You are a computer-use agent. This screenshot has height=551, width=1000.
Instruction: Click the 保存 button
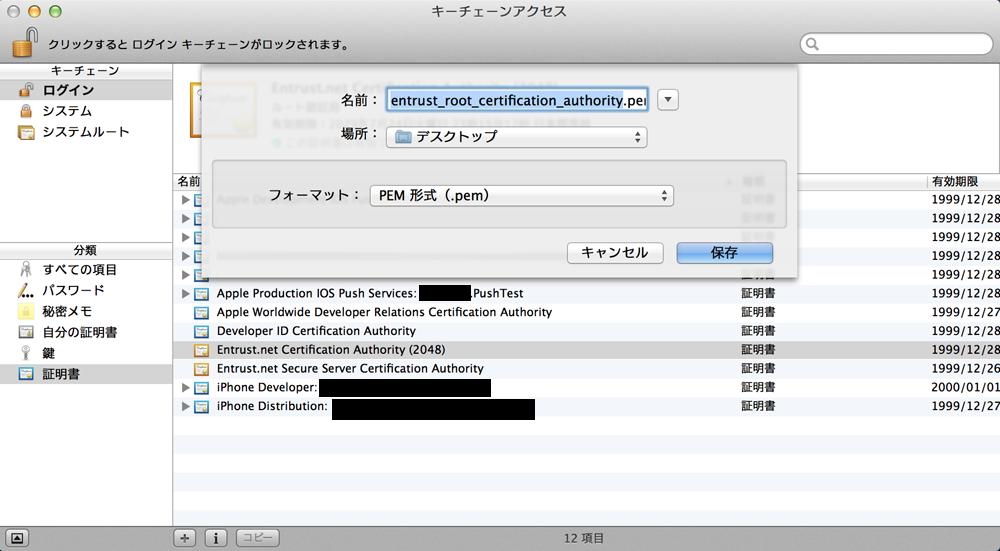(724, 253)
